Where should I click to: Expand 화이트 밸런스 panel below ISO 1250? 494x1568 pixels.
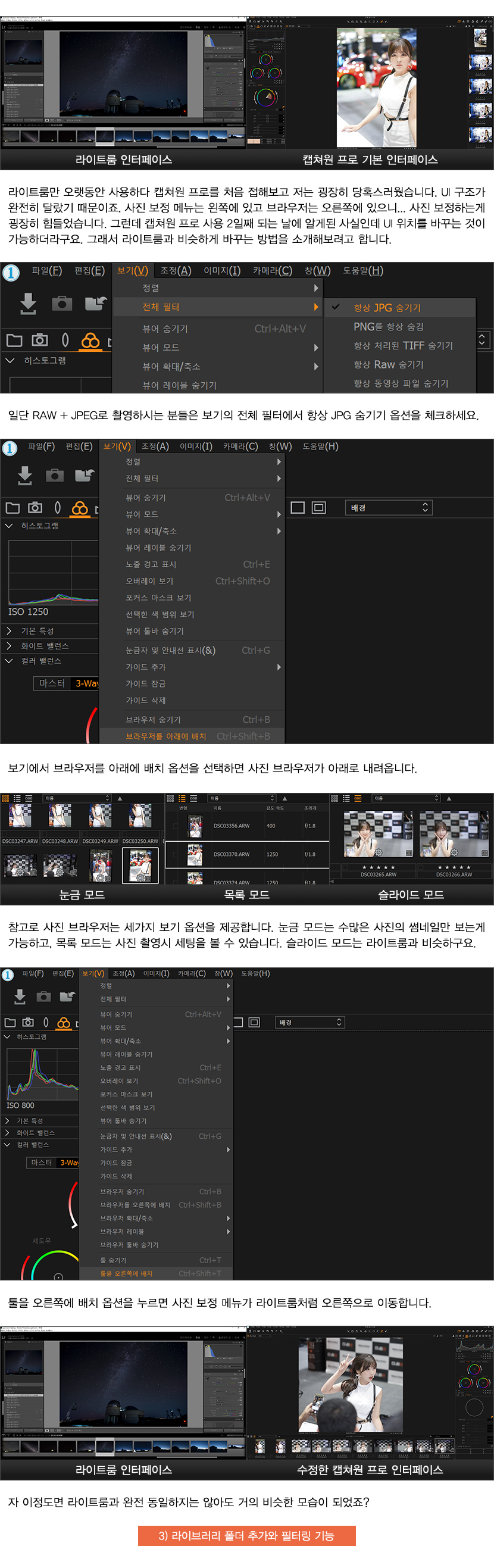click(9, 646)
